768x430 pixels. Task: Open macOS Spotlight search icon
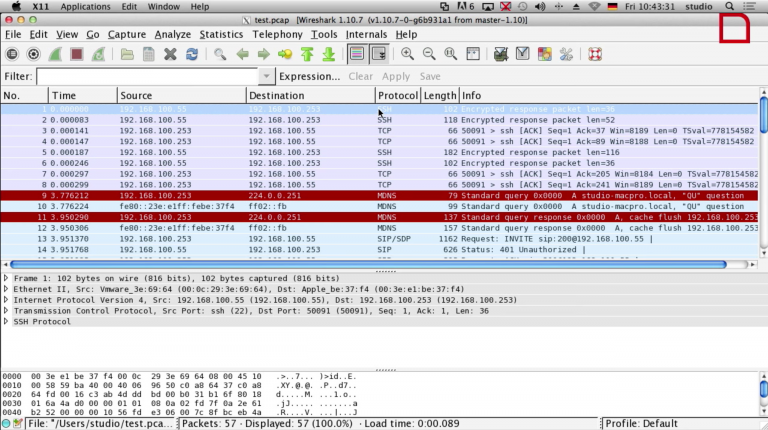[729, 6]
